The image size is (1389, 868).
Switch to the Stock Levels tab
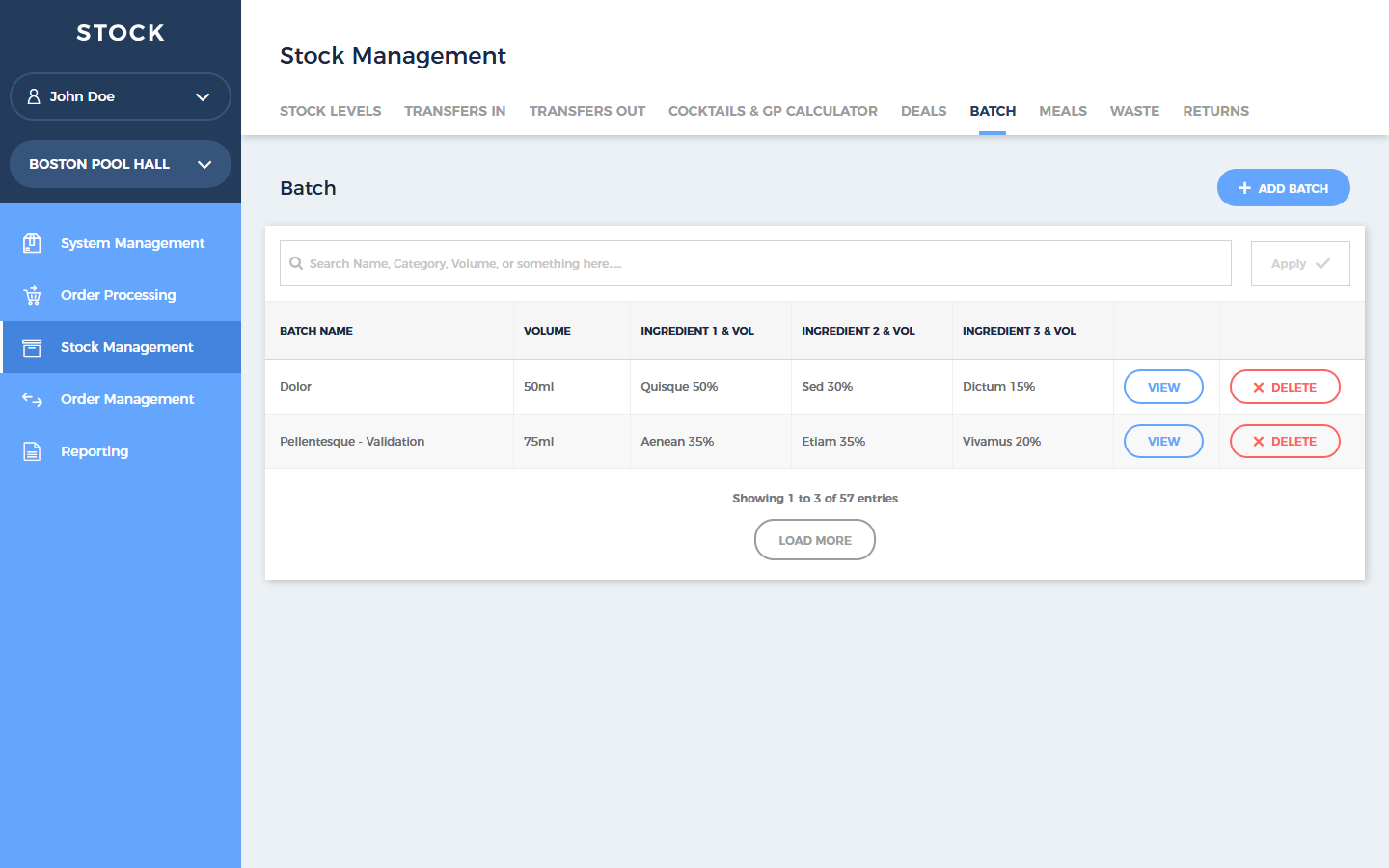tap(330, 111)
